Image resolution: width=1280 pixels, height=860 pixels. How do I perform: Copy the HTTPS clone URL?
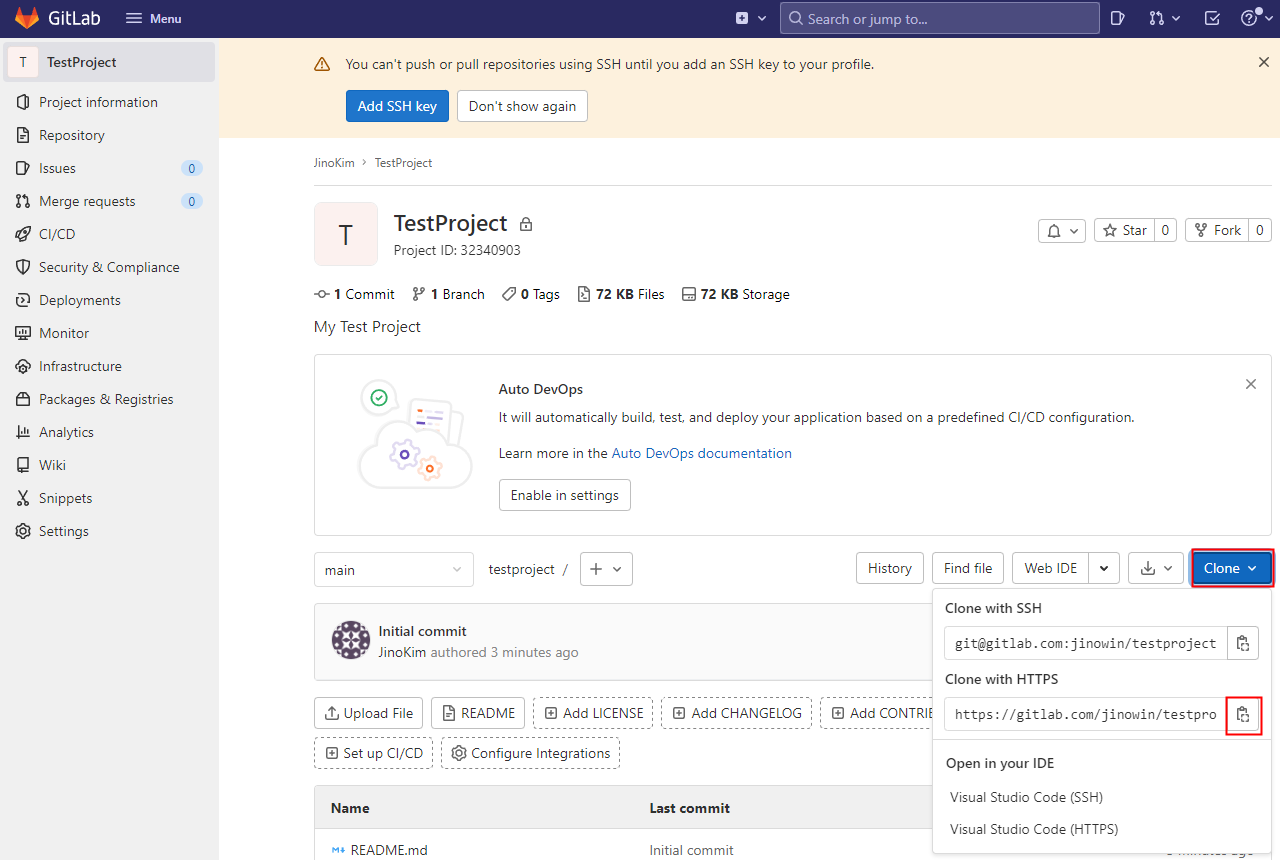coord(1243,714)
